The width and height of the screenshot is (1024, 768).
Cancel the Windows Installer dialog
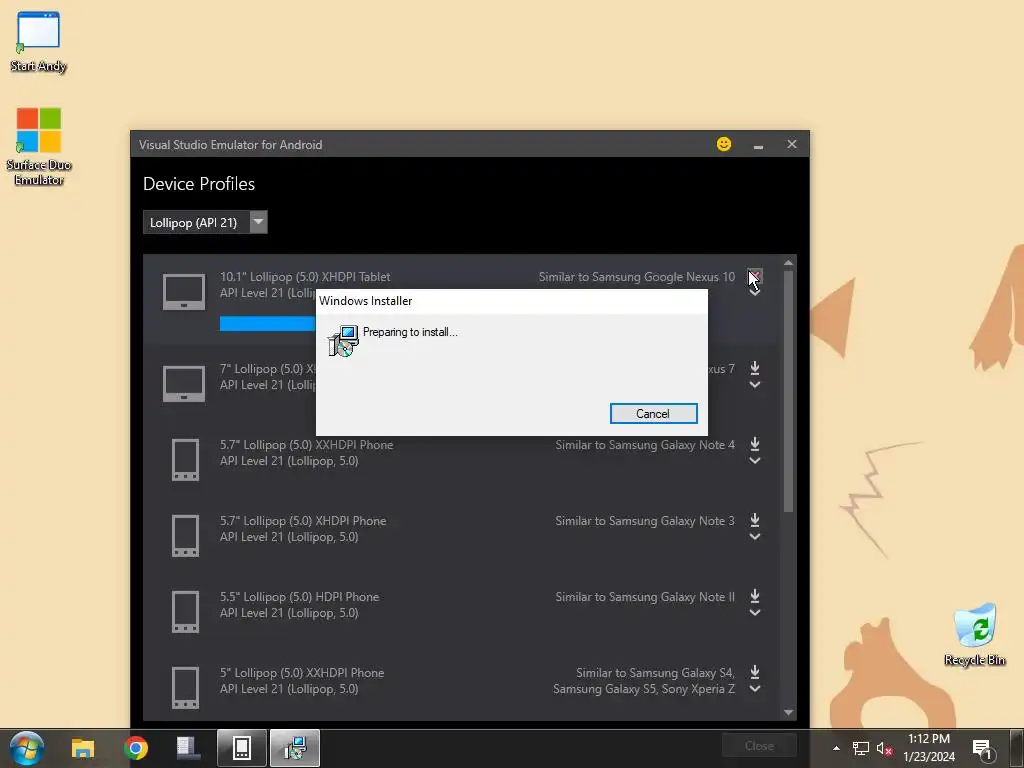tap(653, 413)
